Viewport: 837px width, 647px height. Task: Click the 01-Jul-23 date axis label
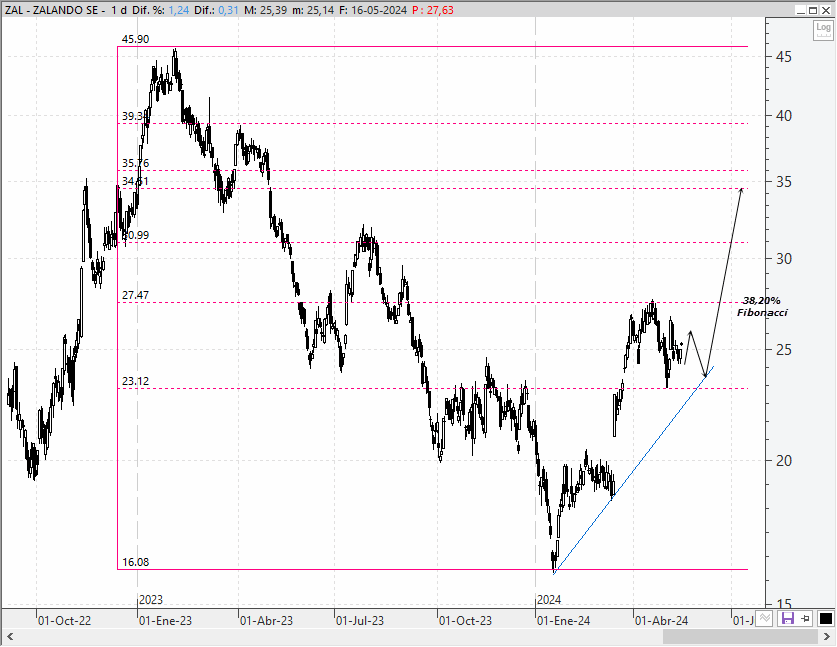click(360, 621)
